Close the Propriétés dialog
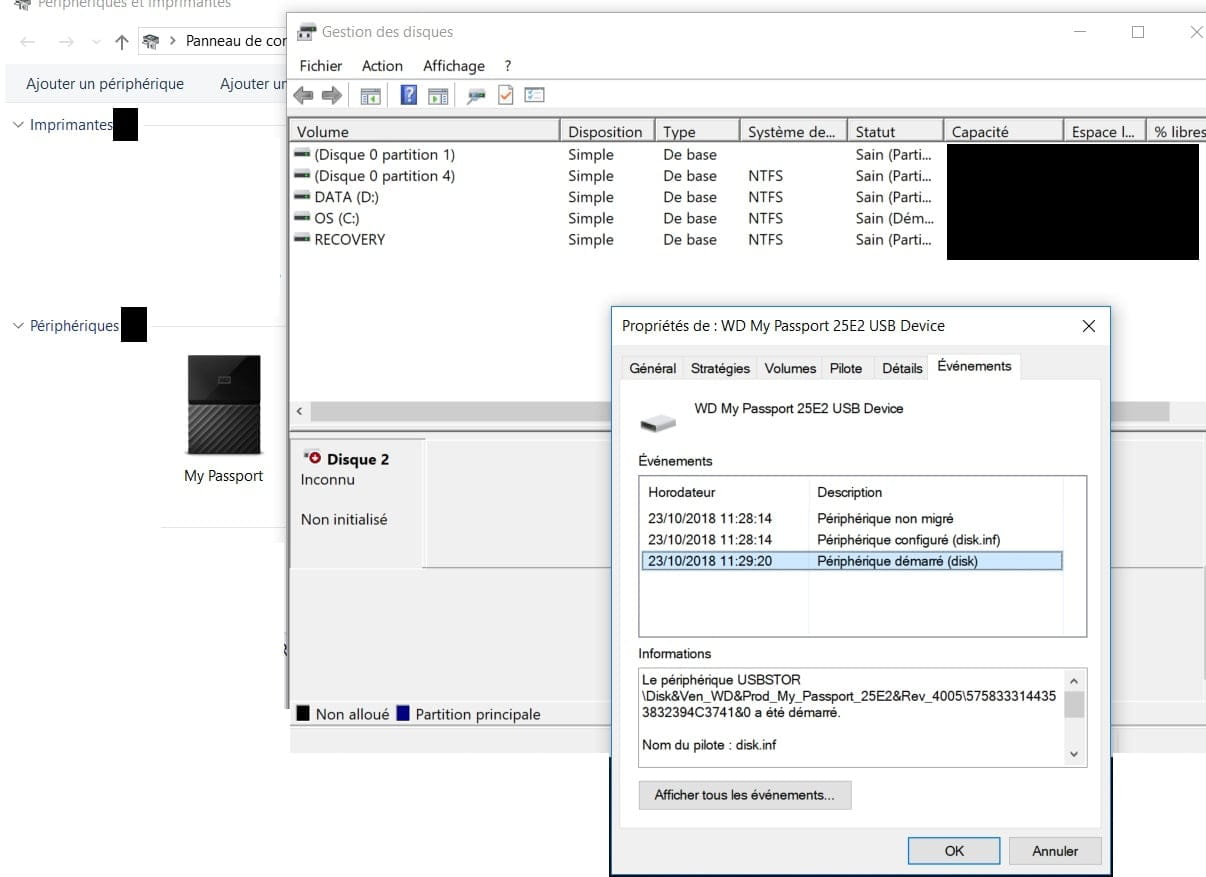The image size is (1206, 877). [1089, 326]
